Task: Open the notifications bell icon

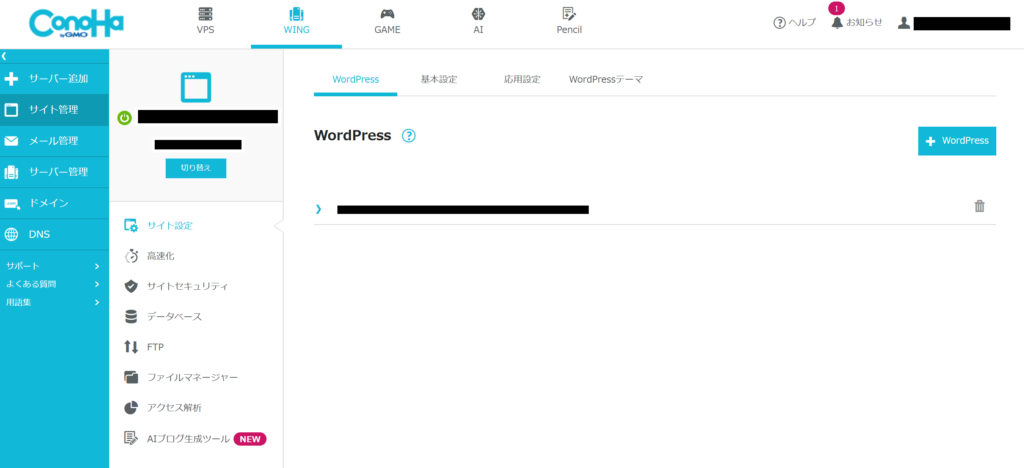Action: point(837,22)
